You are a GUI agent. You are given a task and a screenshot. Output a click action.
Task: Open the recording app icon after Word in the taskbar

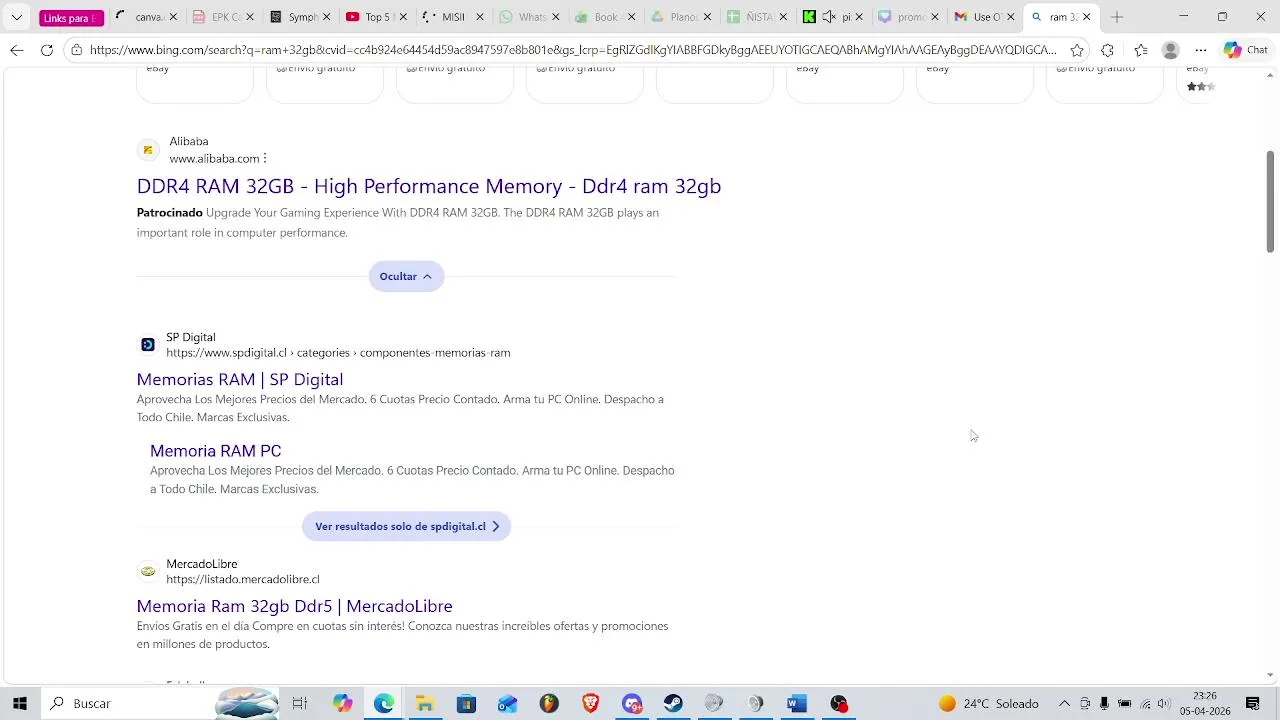(x=838, y=704)
